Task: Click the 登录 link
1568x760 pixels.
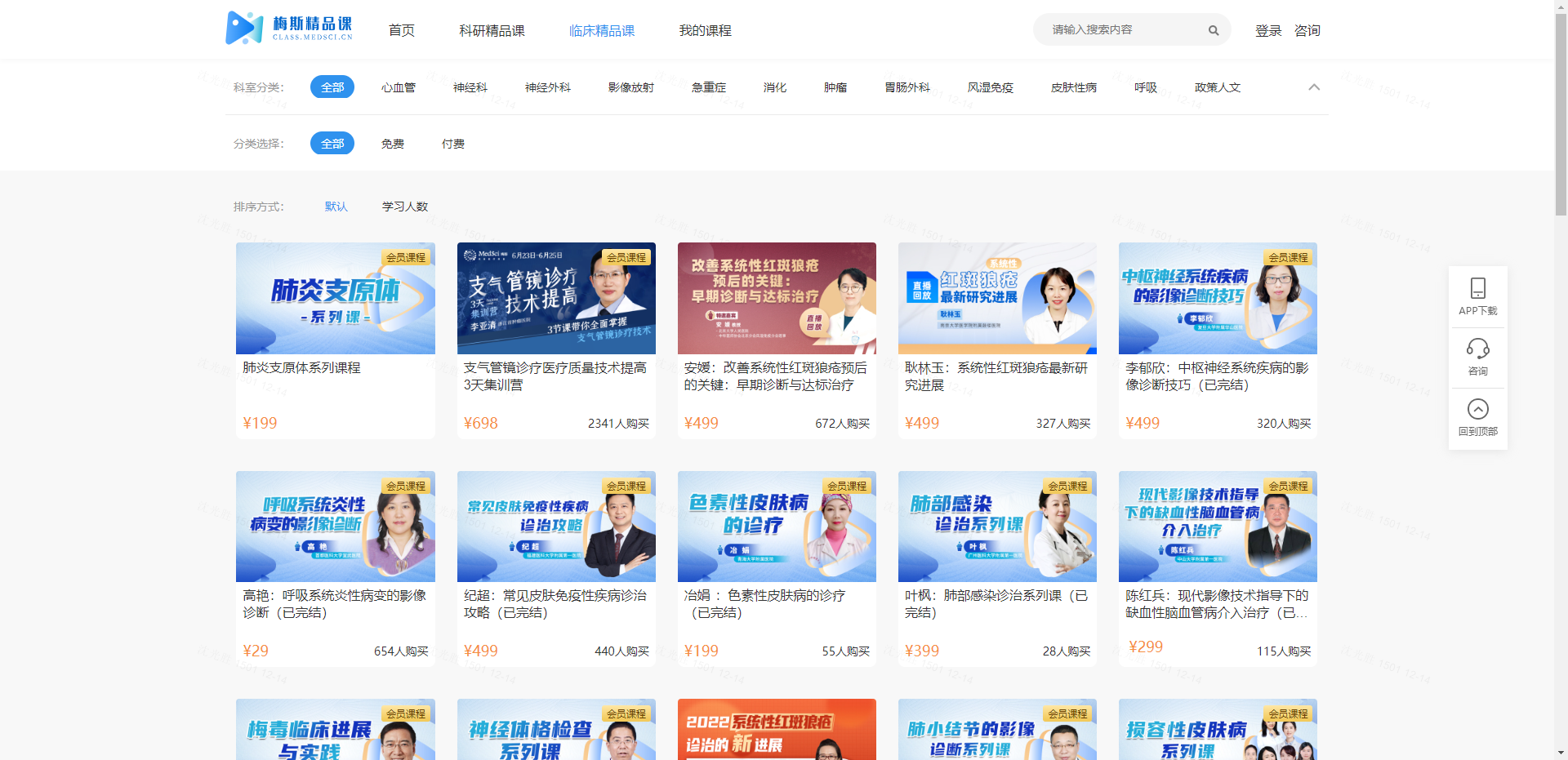Action: (1268, 30)
